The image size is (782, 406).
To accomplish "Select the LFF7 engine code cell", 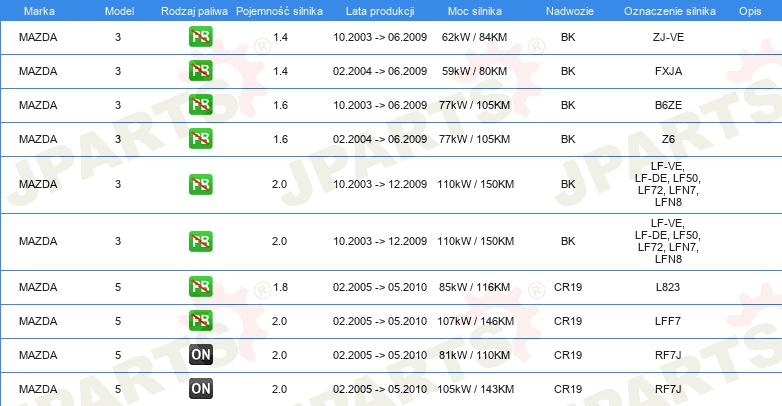I will [x=668, y=321].
